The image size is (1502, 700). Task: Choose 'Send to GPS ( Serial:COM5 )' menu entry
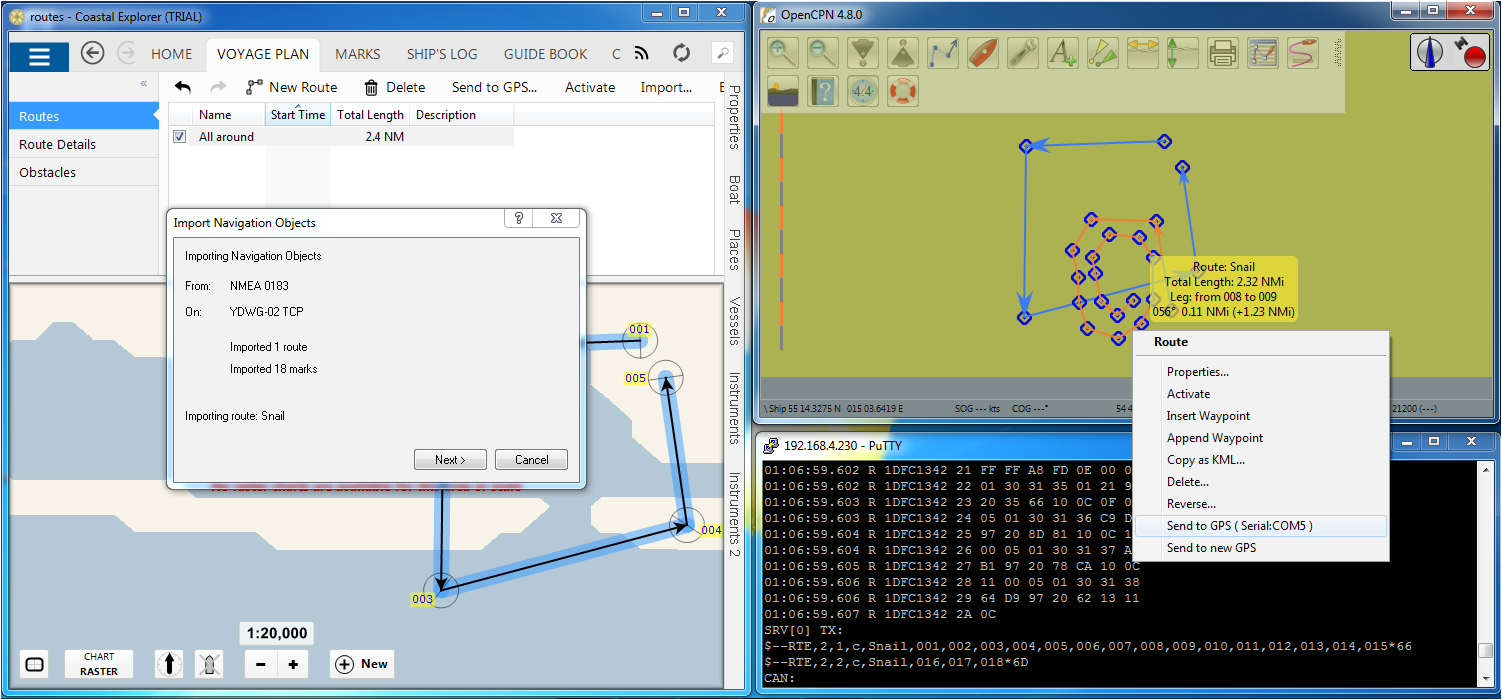(1239, 526)
